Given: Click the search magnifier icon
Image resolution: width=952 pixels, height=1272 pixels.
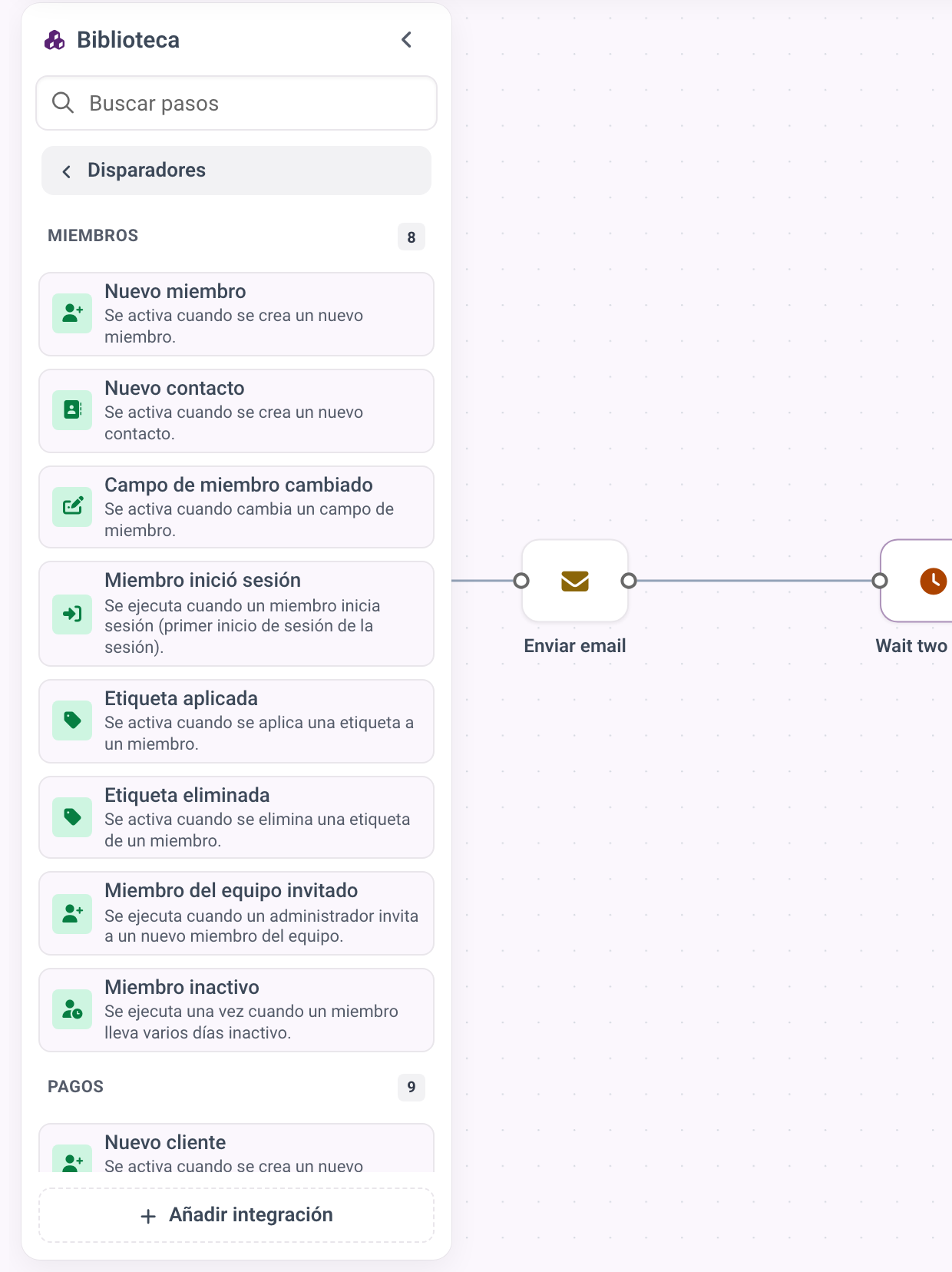Looking at the screenshot, I should (63, 103).
